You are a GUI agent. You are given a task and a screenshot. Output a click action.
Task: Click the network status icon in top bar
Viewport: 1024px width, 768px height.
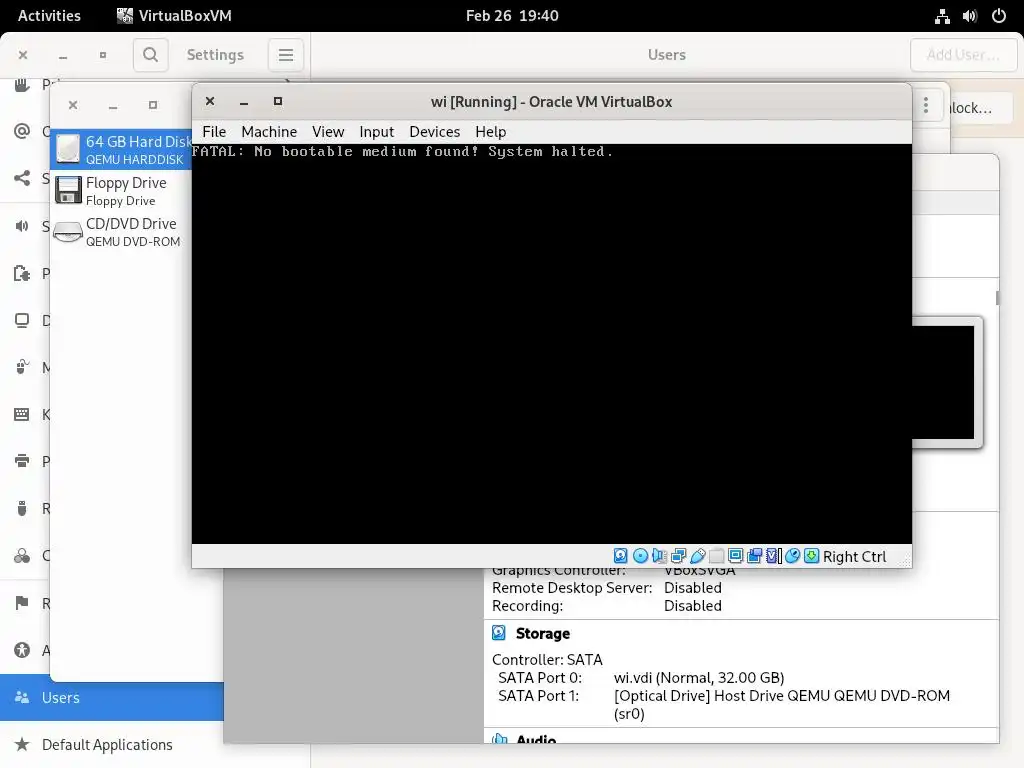(942, 16)
